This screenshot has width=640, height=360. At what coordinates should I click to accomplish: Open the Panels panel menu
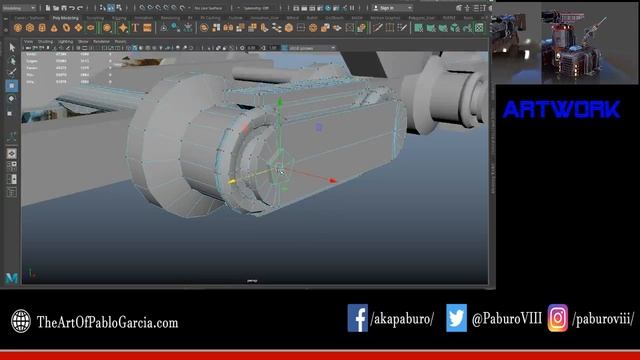120,42
